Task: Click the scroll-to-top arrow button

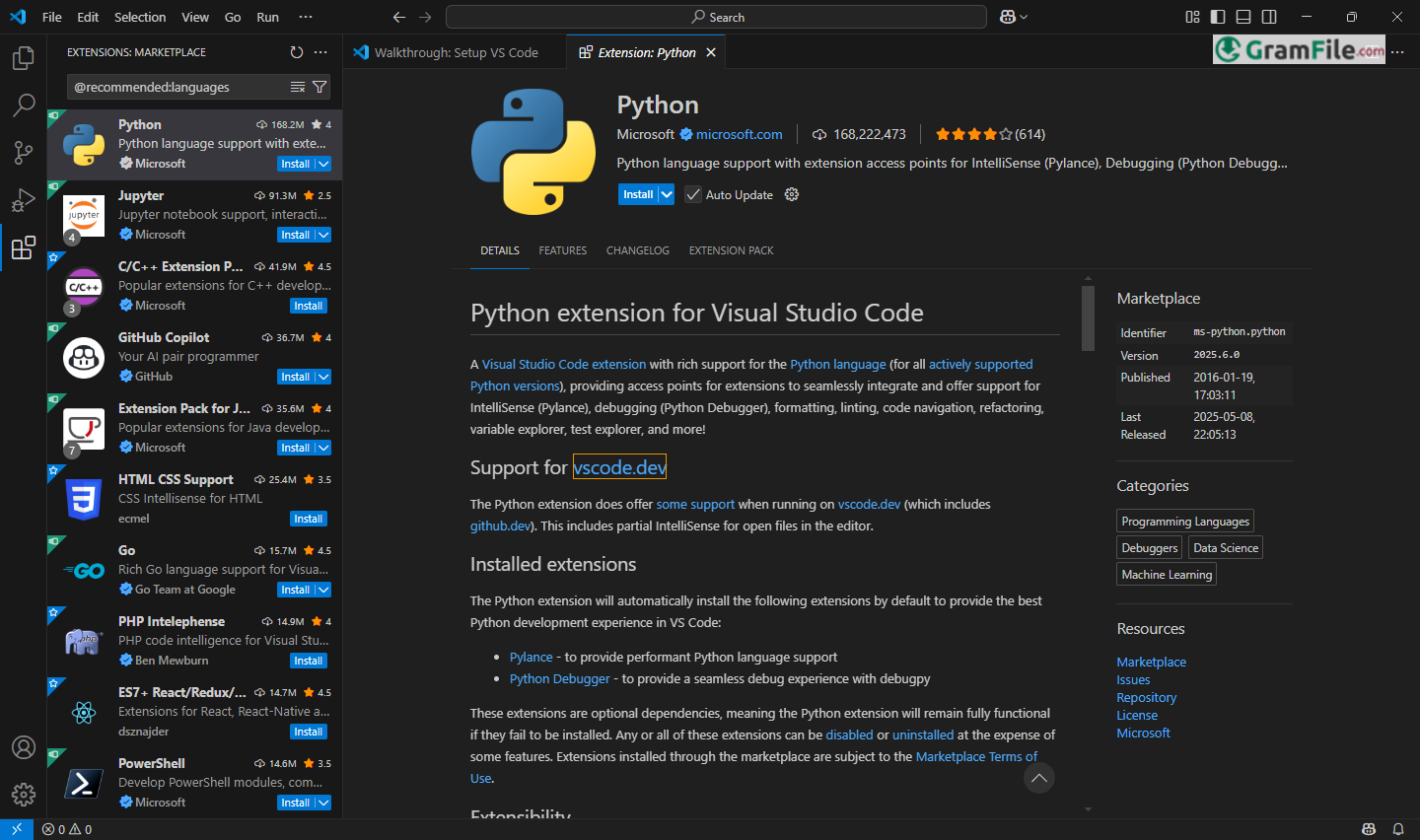Action: [1038, 778]
